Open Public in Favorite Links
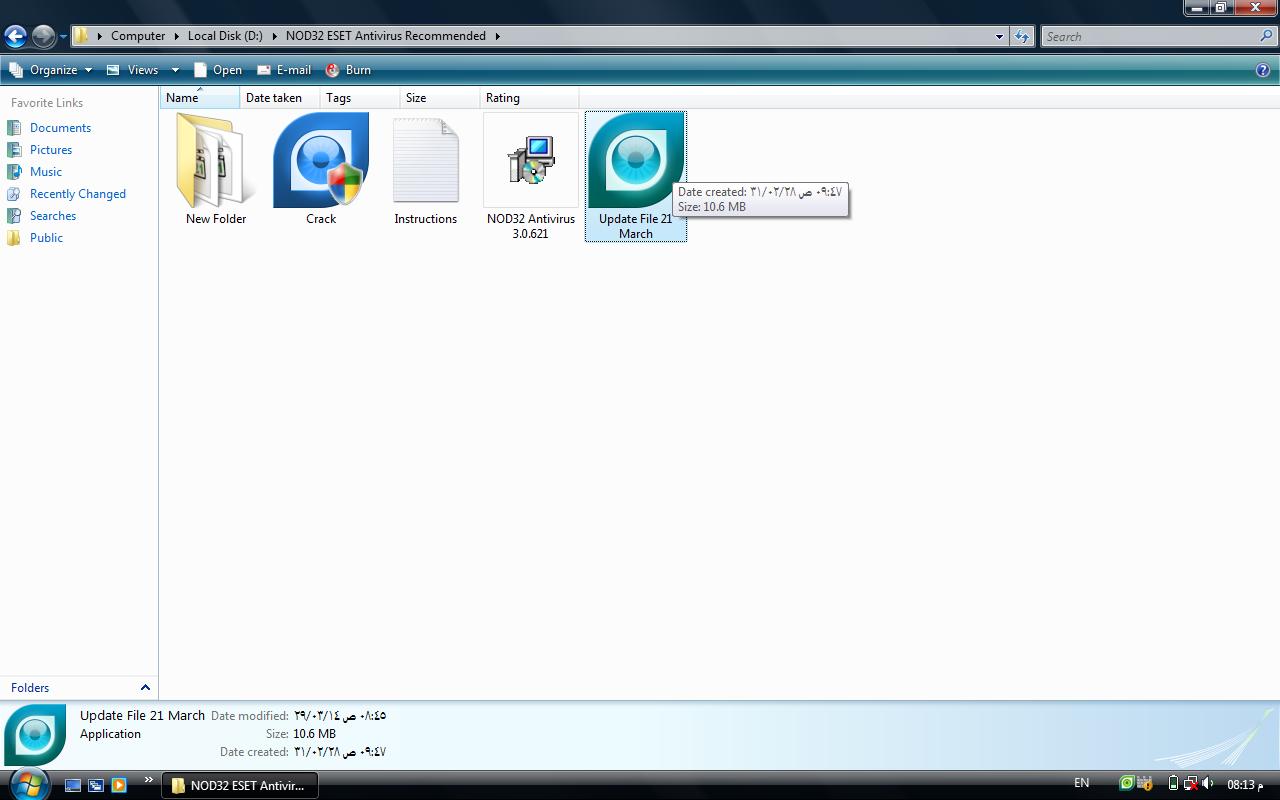 (46, 238)
